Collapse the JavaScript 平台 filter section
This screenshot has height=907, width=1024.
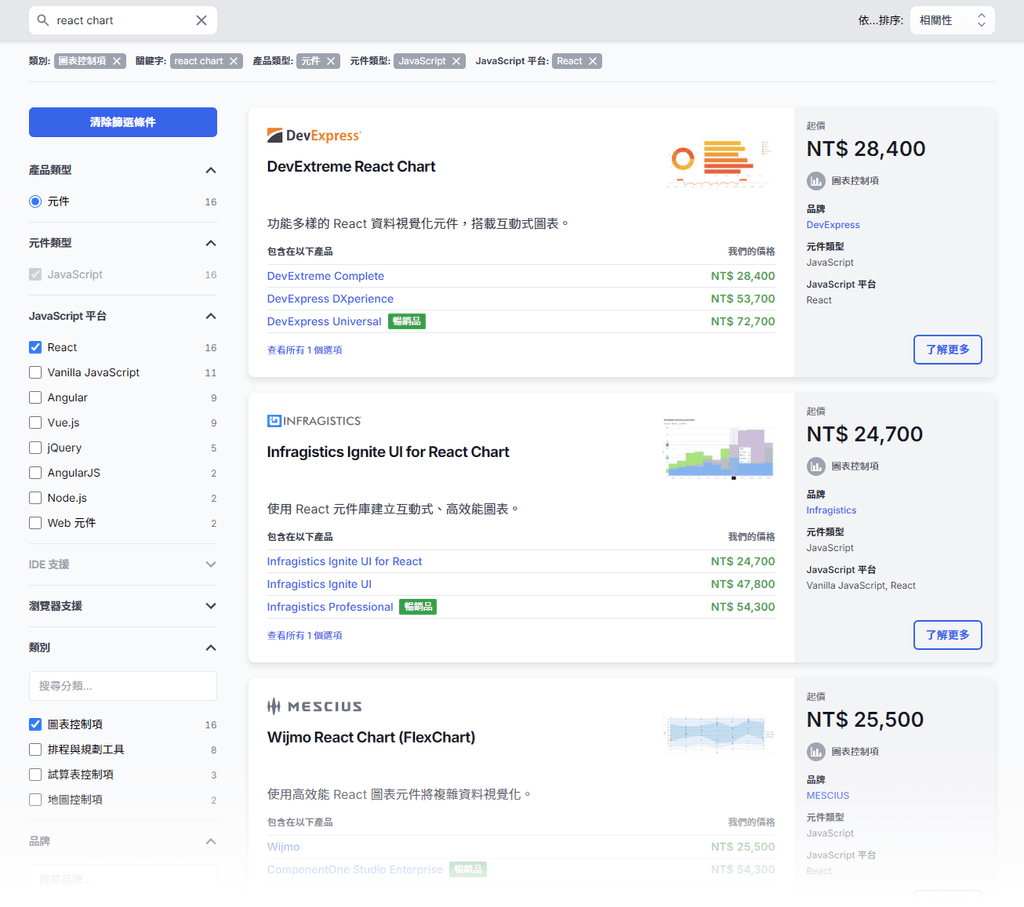point(210,316)
